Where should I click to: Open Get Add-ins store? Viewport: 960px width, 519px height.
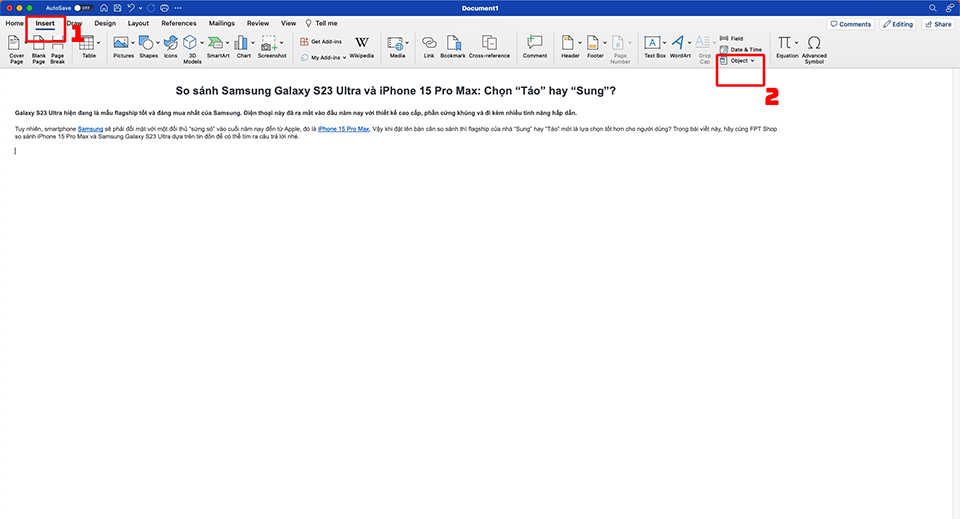[x=321, y=42]
